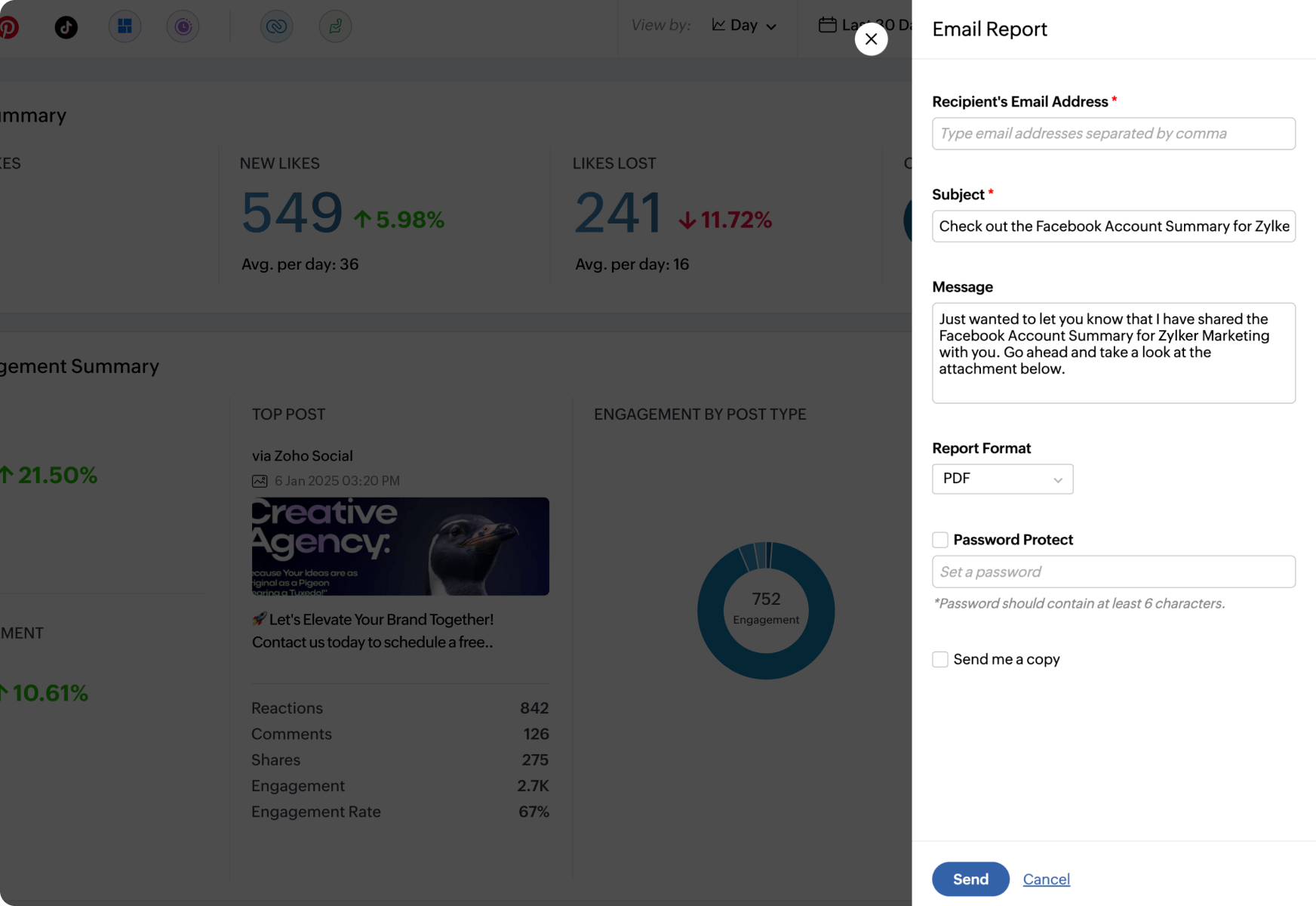Open the Report Format PDF dropdown
This screenshot has width=1316, height=906.
click(1002, 479)
